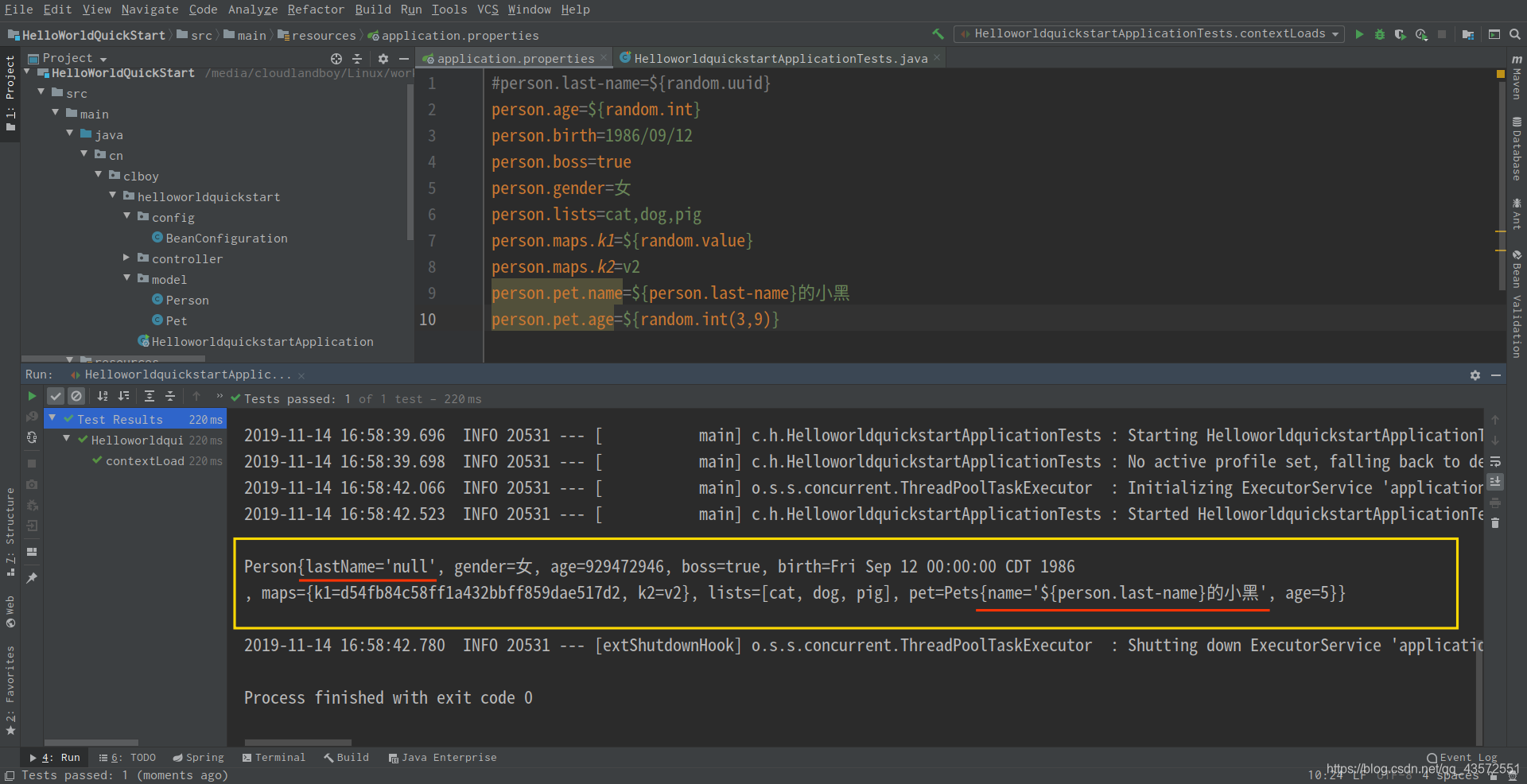Click the Run Anything toolbar icon

coord(1494,34)
